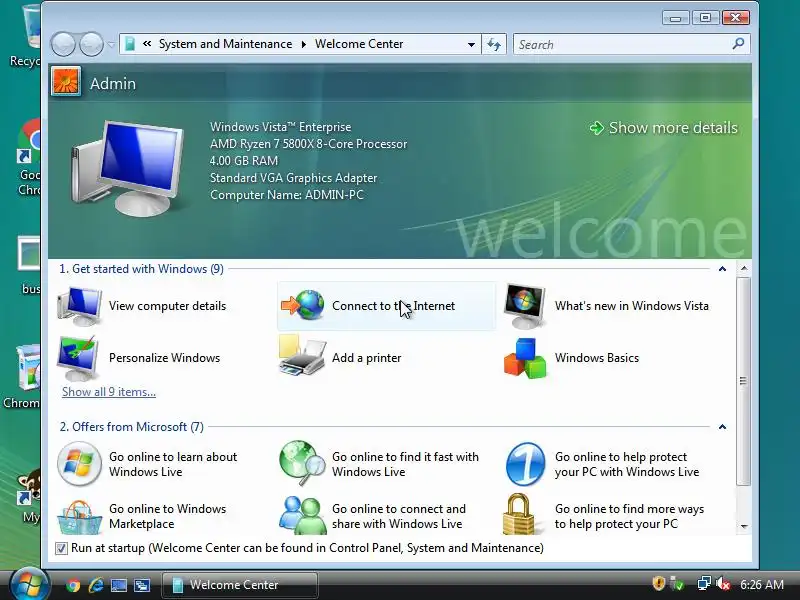The image size is (800, 600).
Task: Click the padlock more ways to protect icon
Action: tap(519, 514)
